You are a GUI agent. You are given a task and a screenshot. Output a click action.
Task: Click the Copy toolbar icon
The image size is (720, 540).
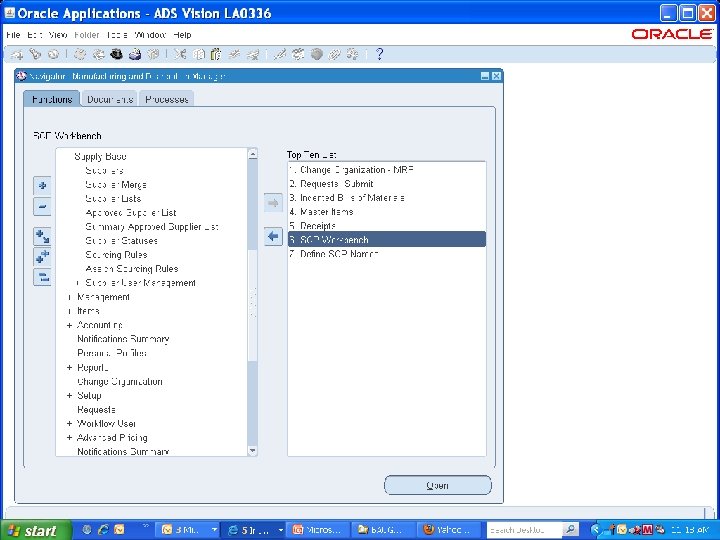tap(198, 55)
